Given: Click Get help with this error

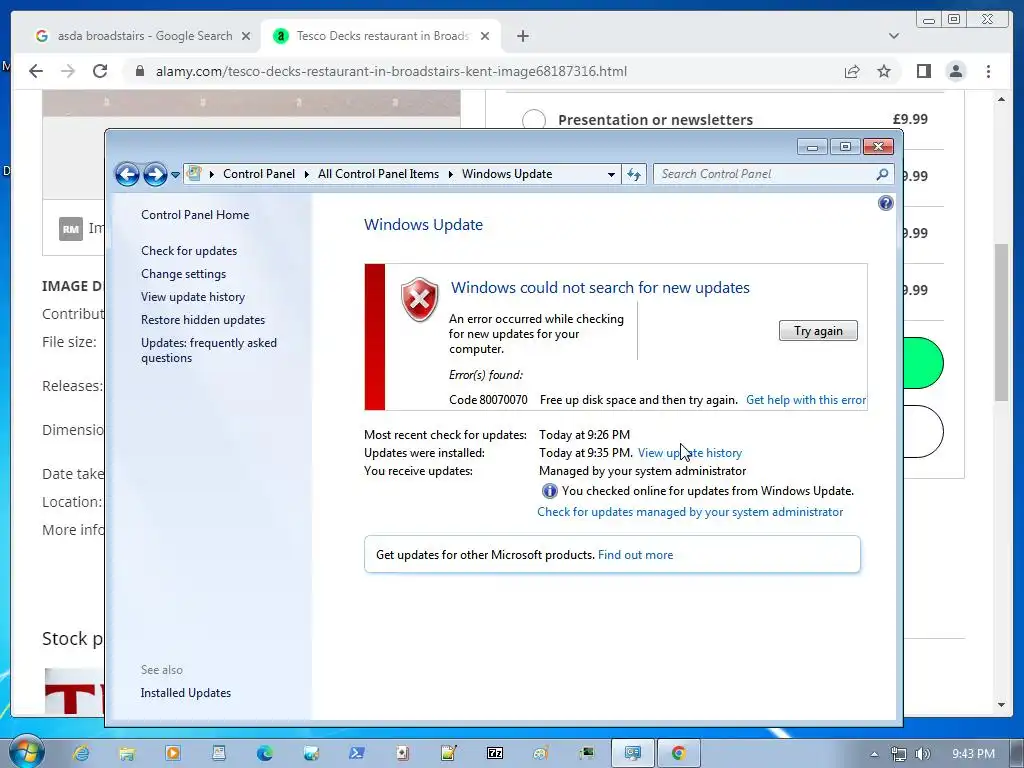Looking at the screenshot, I should click(x=806, y=400).
